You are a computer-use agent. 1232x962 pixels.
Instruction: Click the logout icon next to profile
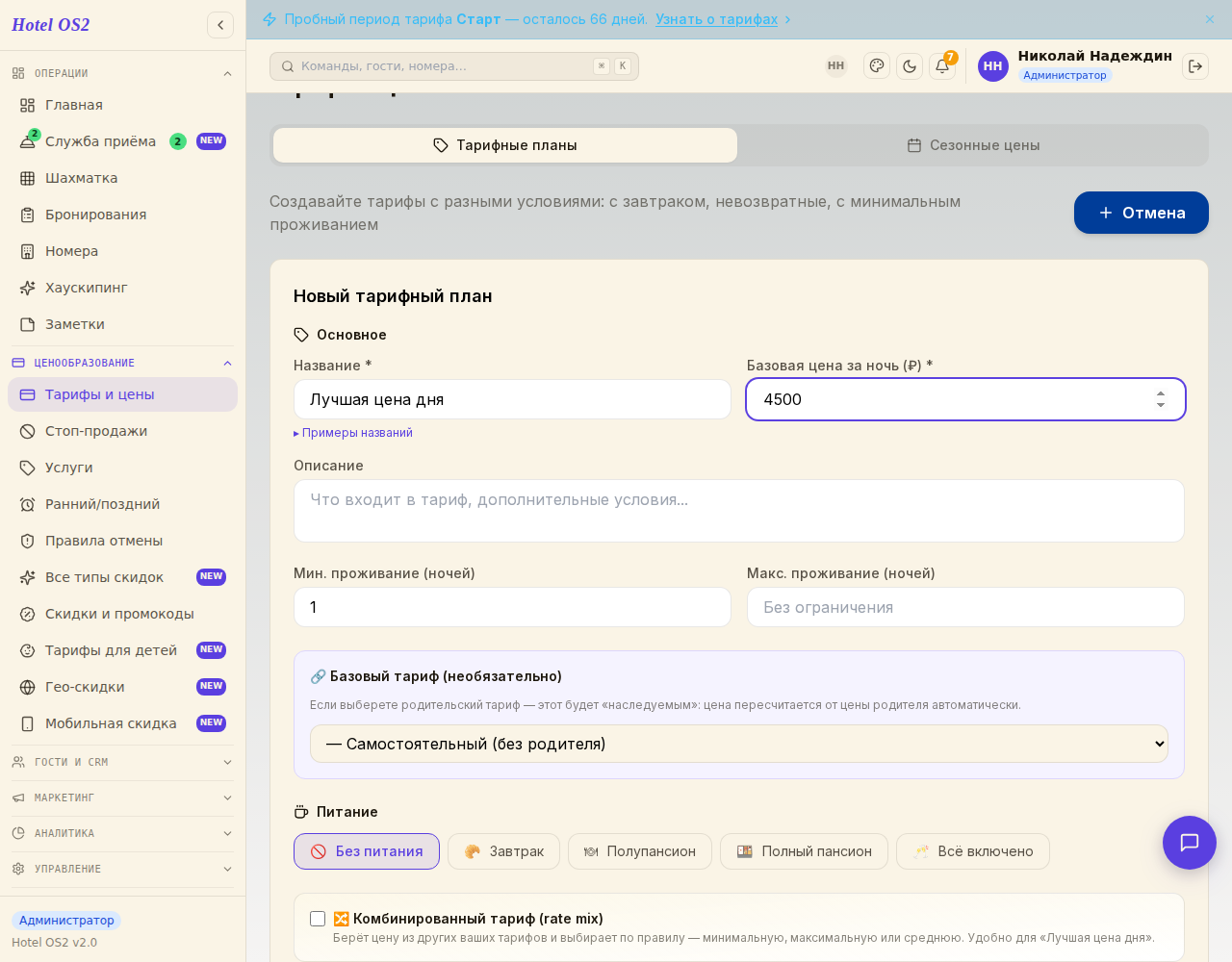(1195, 66)
